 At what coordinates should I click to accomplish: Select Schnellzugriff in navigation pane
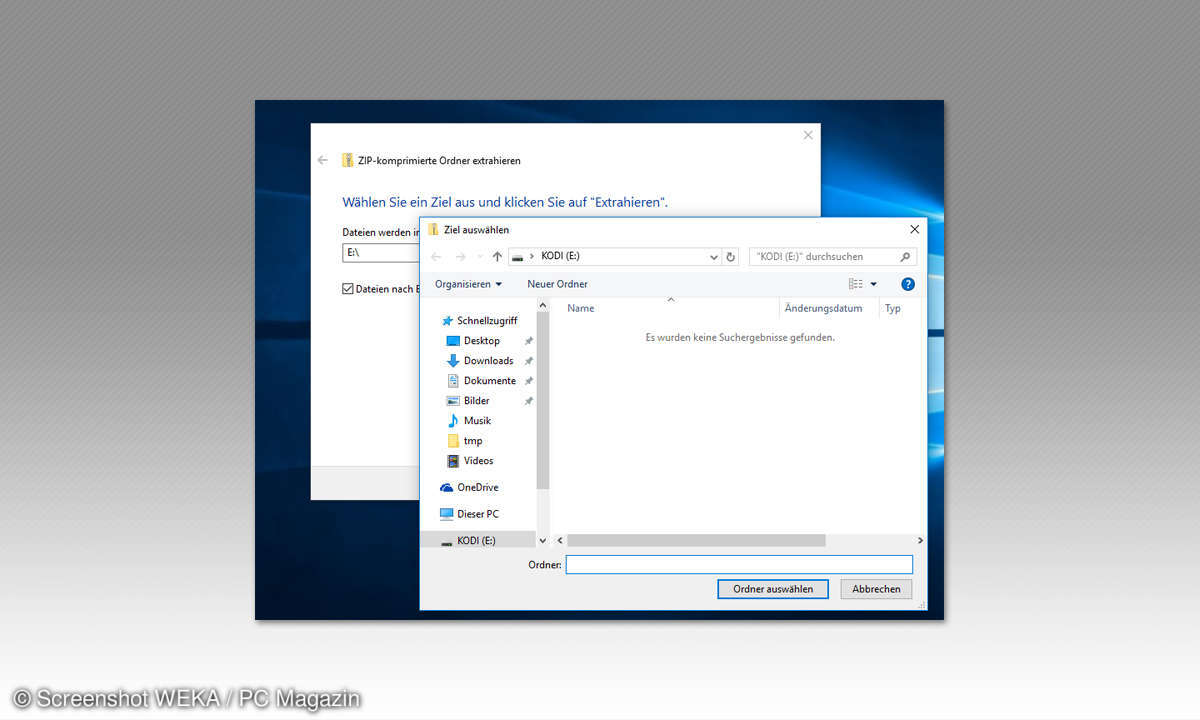(479, 321)
